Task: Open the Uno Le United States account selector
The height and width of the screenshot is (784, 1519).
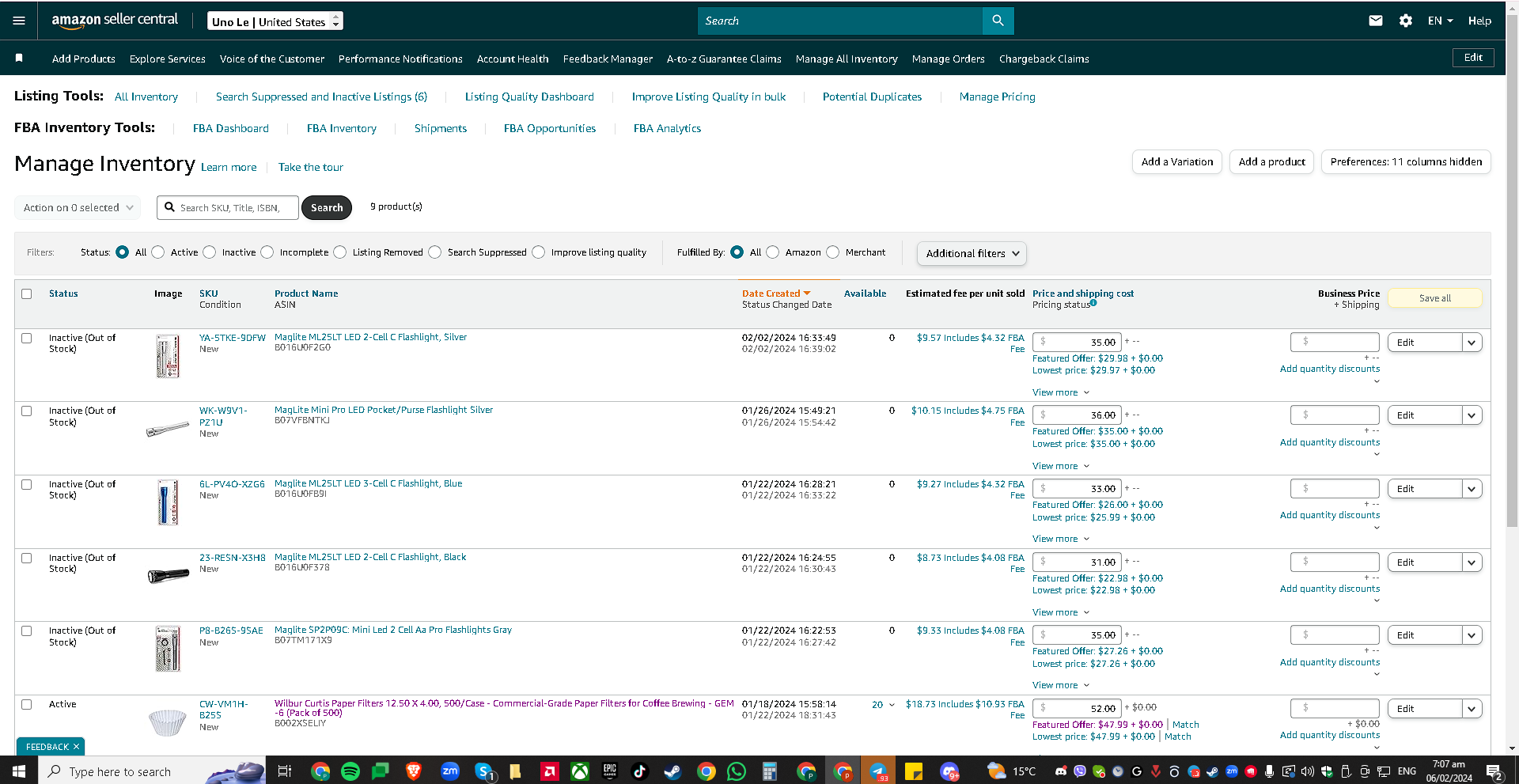Action: tap(275, 21)
